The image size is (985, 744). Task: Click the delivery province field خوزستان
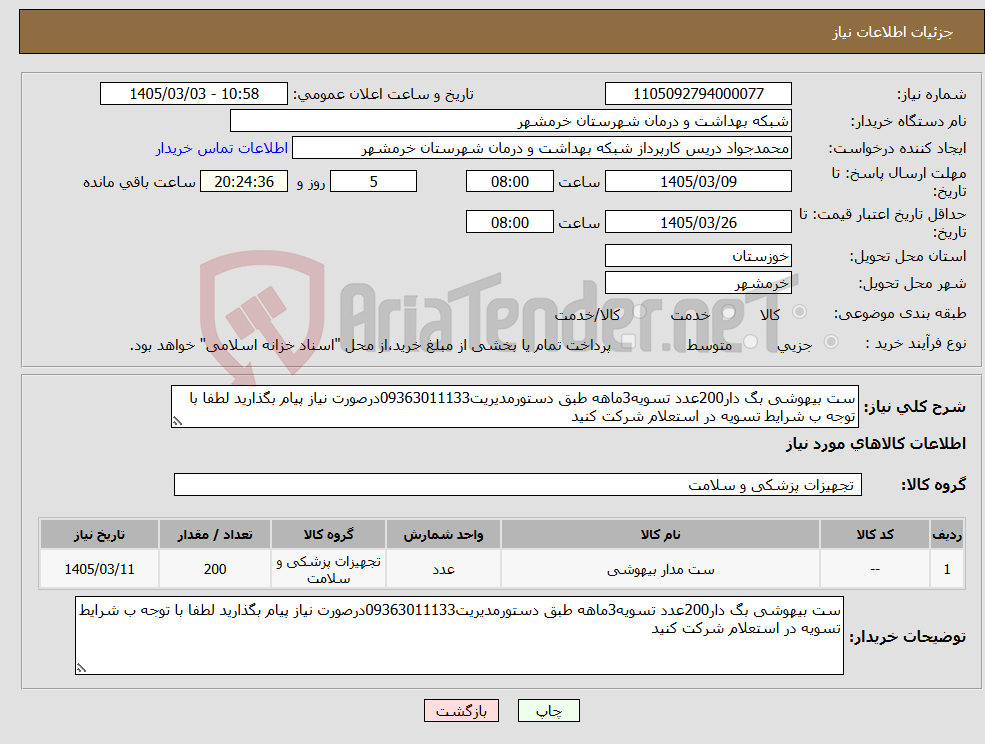pyautogui.click(x=698, y=256)
